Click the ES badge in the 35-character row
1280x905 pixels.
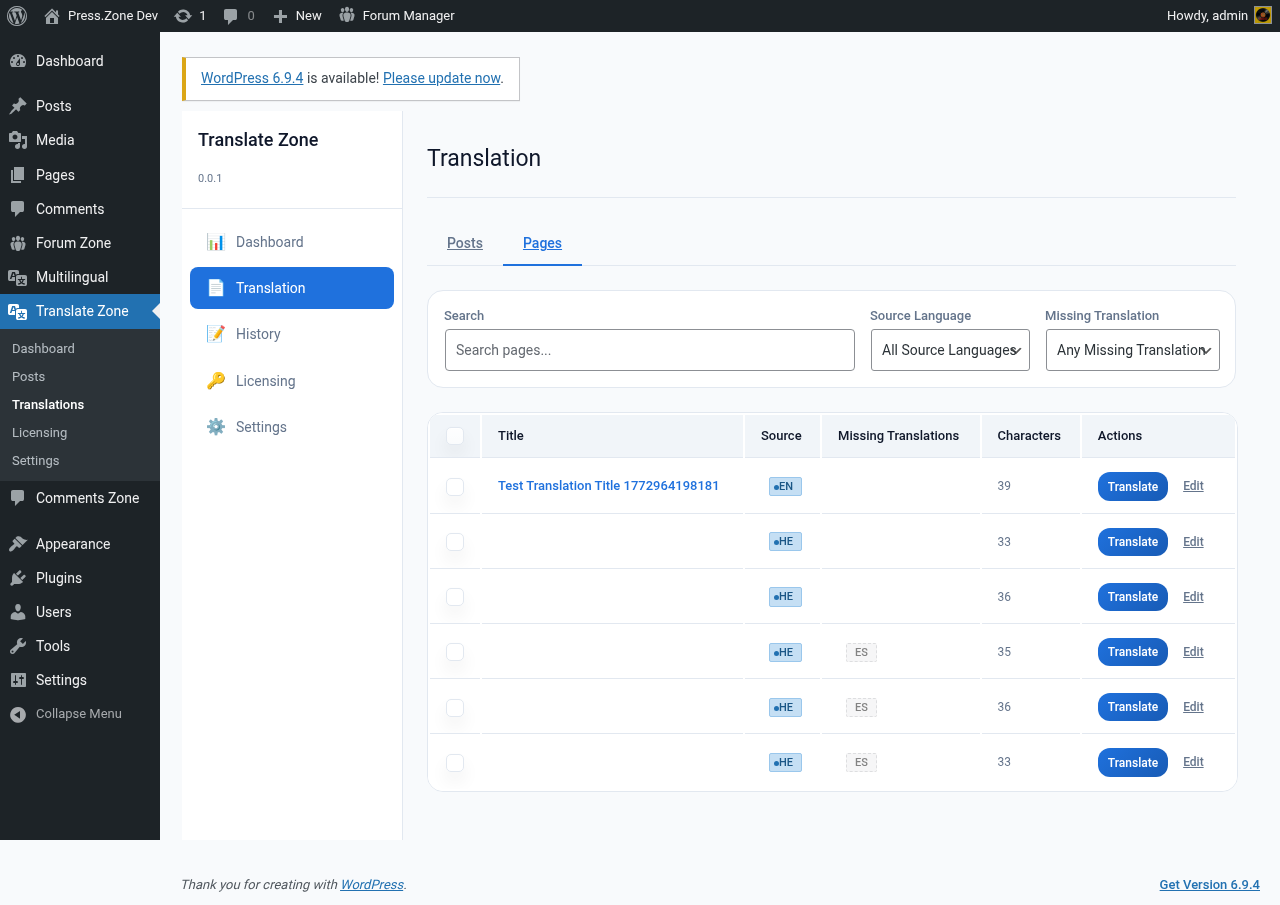click(x=861, y=652)
